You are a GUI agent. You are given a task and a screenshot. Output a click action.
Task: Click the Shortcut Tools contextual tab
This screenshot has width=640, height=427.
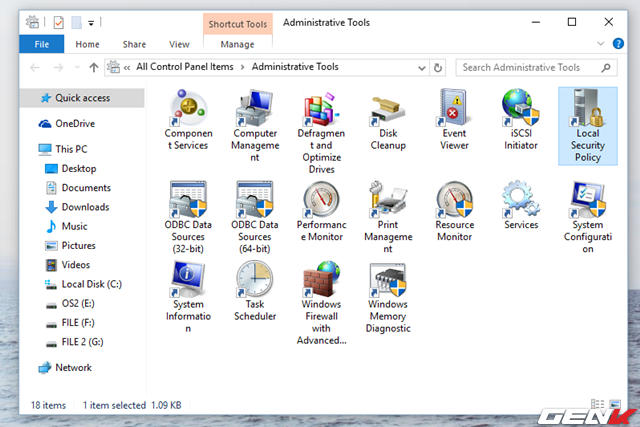(x=238, y=24)
